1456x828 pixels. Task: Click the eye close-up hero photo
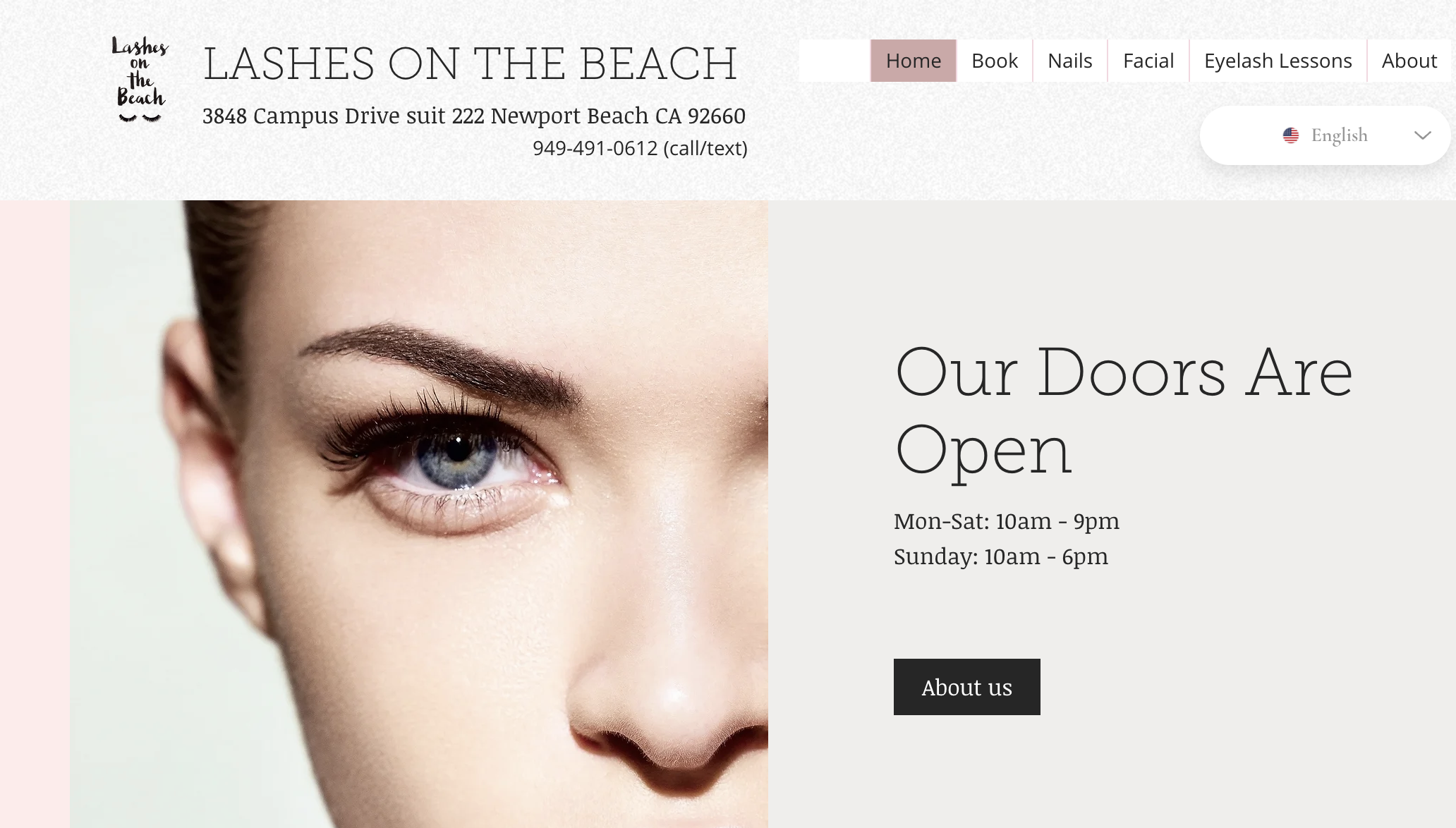(419, 513)
